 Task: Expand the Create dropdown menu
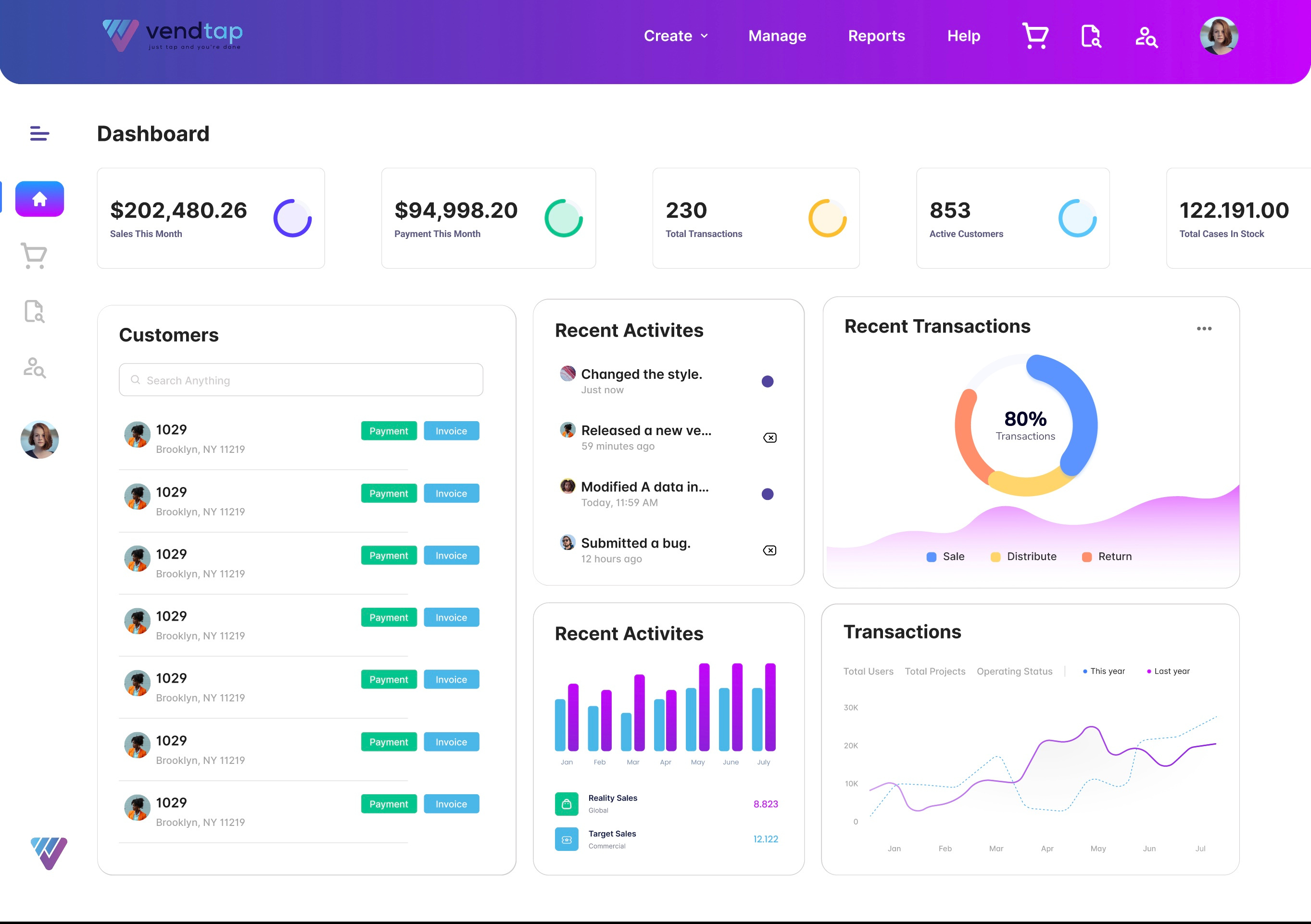click(x=676, y=36)
